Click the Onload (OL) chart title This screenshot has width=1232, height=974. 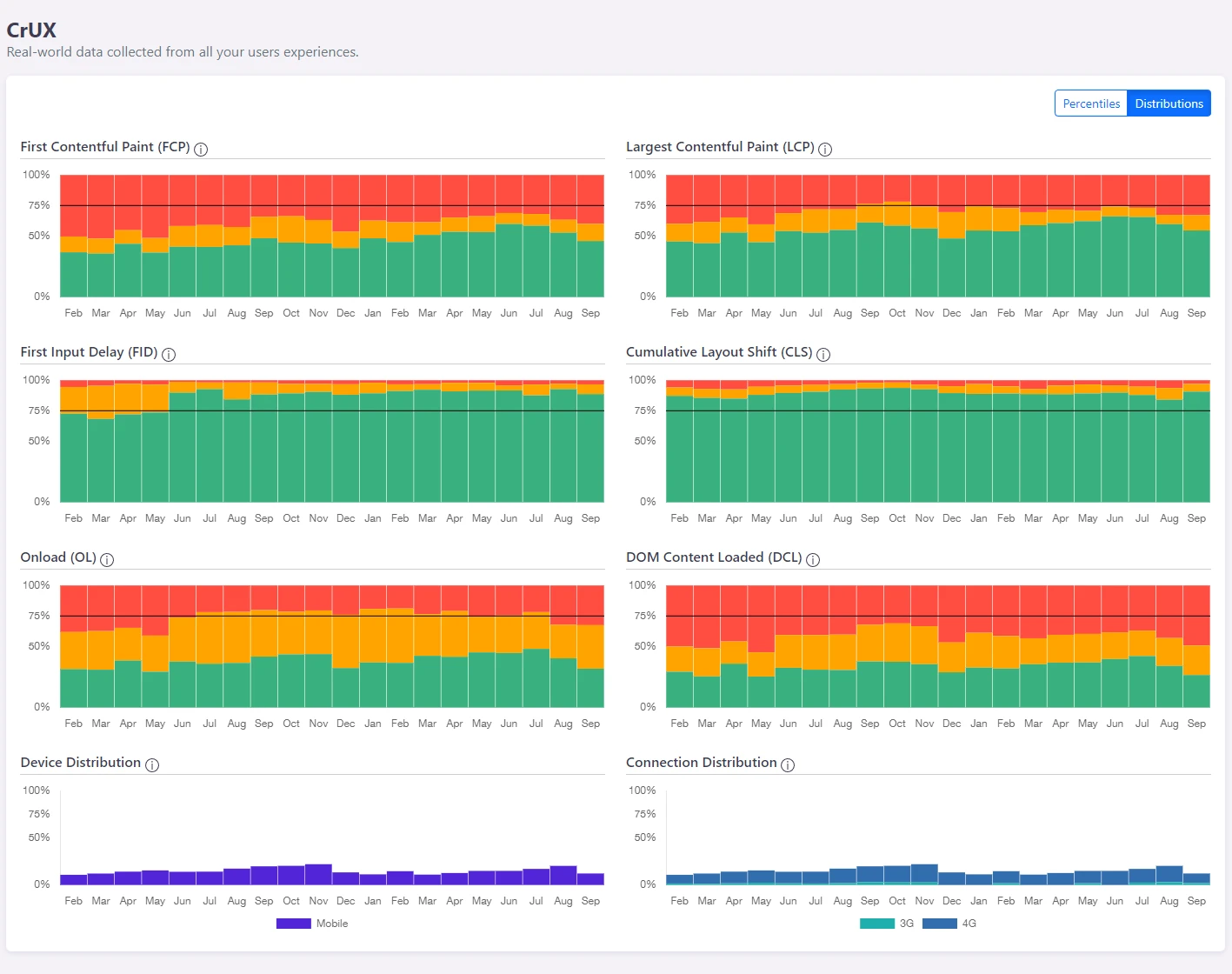click(x=58, y=557)
